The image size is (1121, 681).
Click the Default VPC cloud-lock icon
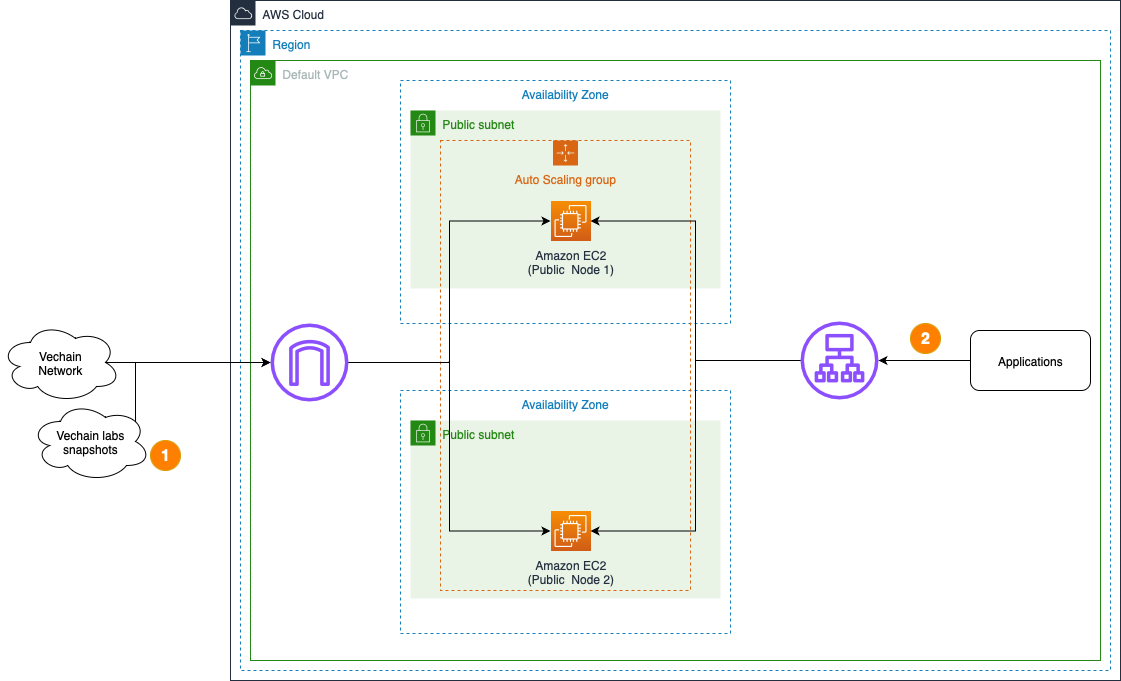click(x=263, y=74)
